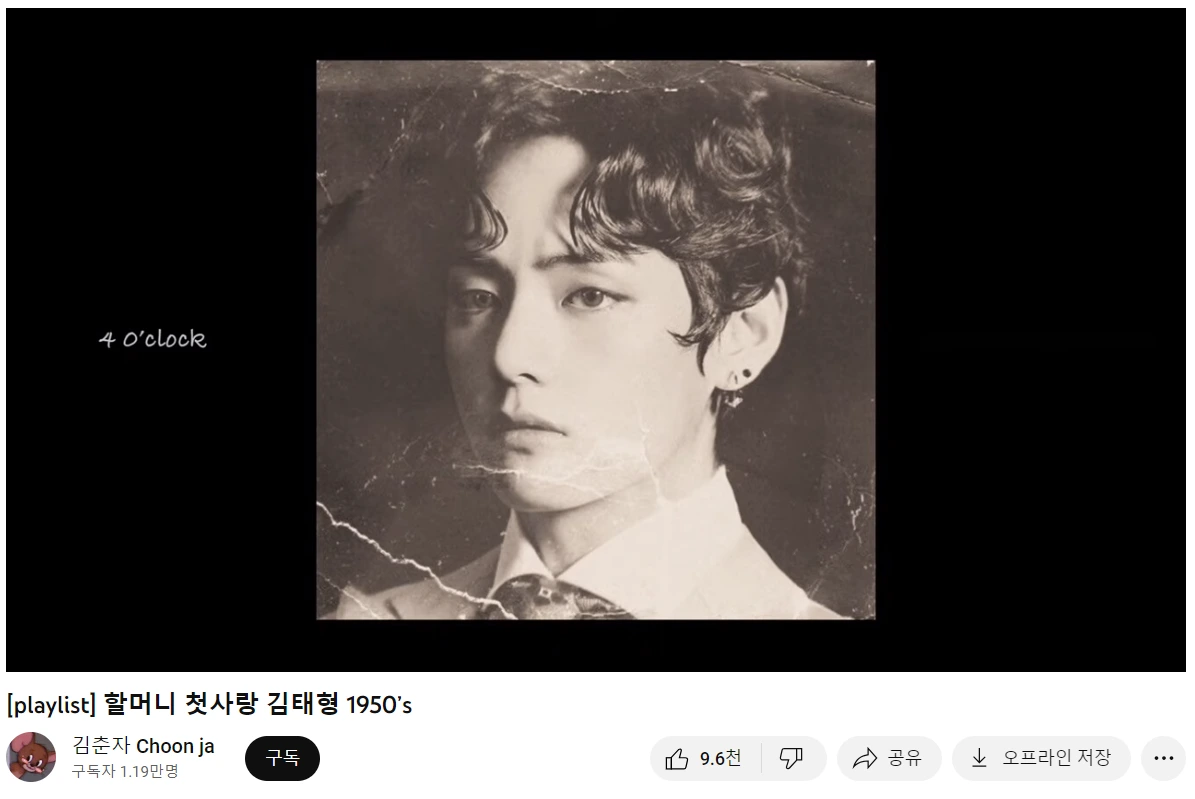1195x799 pixels.
Task: Click the 구독자 1.19만명 subscriber count
Action: tap(125, 772)
